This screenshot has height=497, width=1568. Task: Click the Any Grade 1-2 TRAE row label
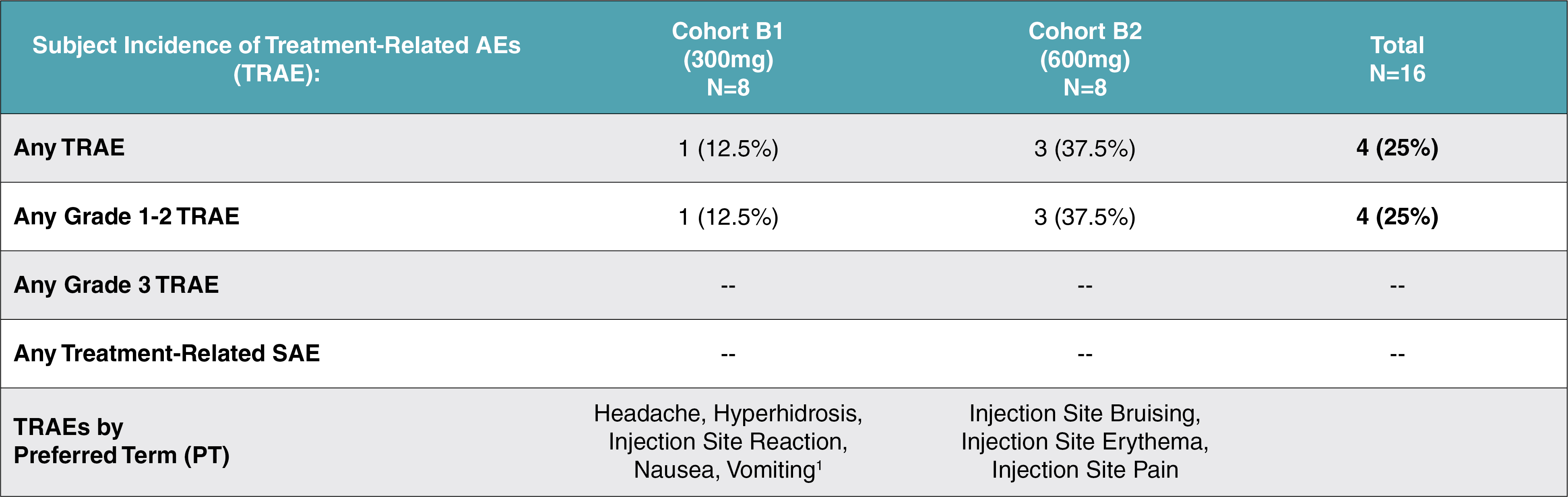tap(127, 217)
